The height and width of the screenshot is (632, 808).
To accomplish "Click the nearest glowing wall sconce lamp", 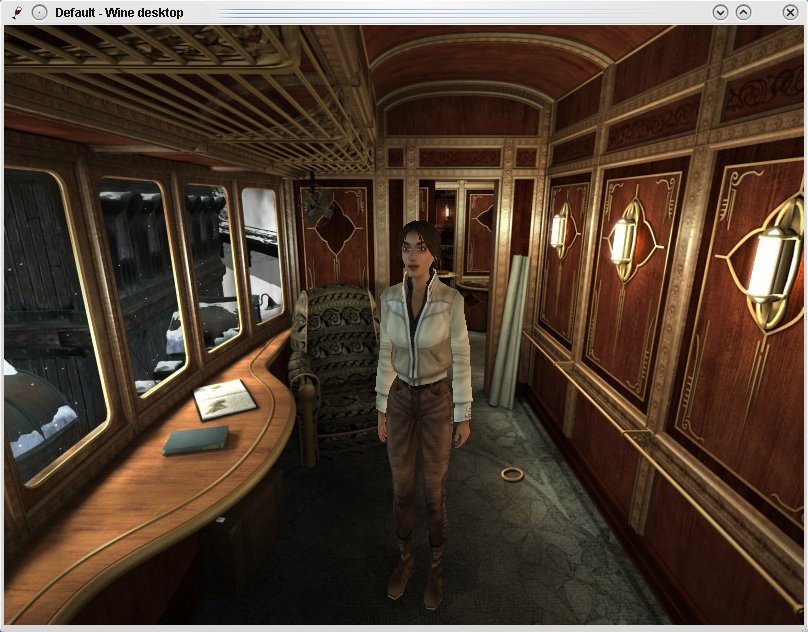I will [x=769, y=262].
